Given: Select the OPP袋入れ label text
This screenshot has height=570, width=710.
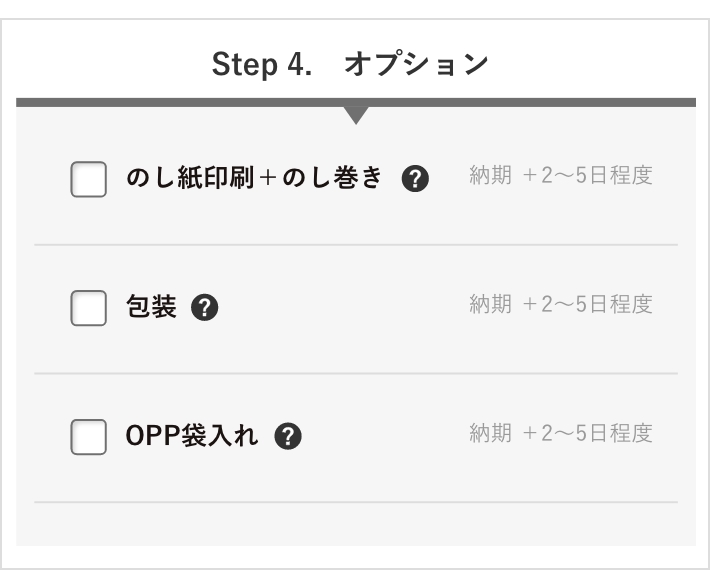Looking at the screenshot, I should coord(192,435).
